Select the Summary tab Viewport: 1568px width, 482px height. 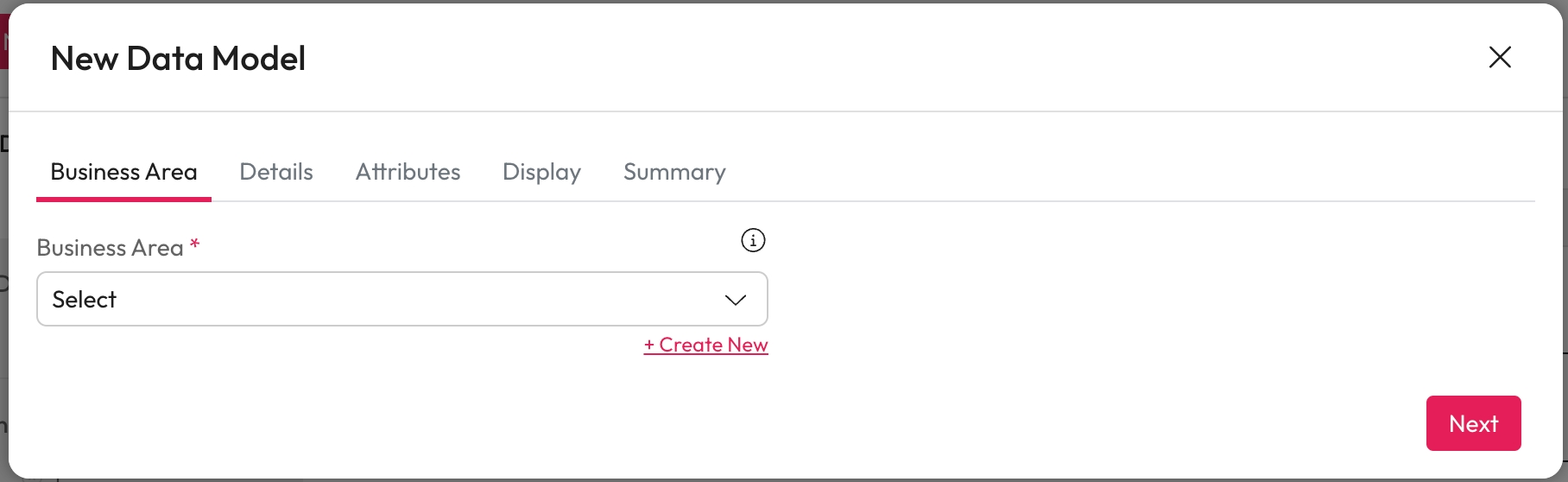pyautogui.click(x=674, y=172)
